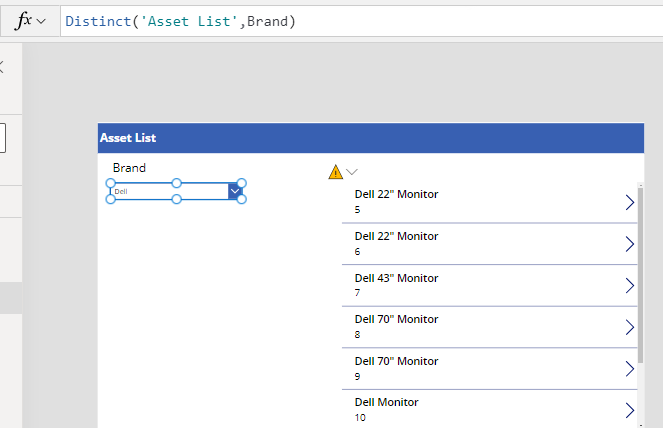Click into the Distinct formula bar

[362, 21]
